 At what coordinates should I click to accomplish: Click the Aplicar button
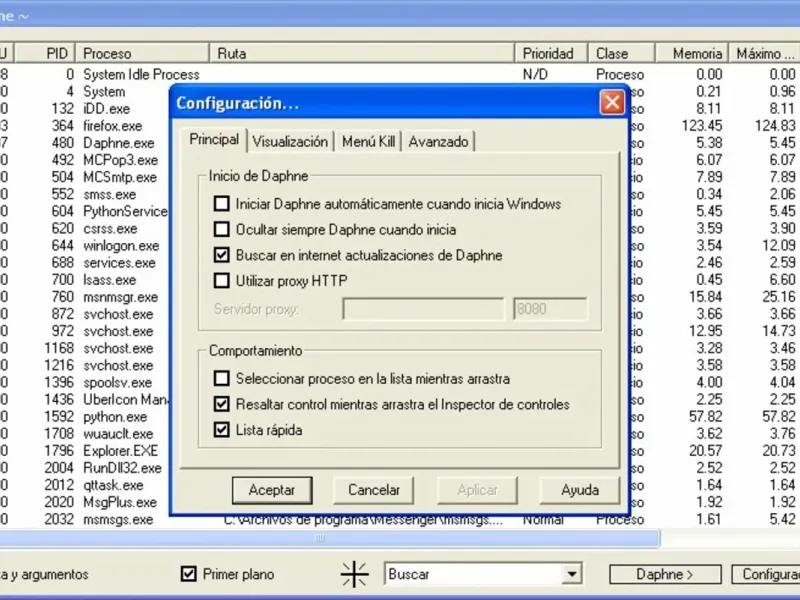[x=477, y=490]
